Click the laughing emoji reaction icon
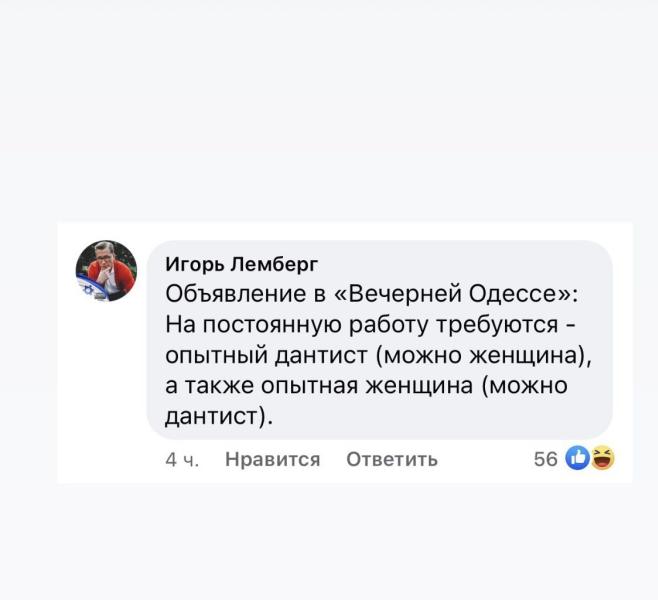Screen dimensions: 658x600 click(602, 458)
